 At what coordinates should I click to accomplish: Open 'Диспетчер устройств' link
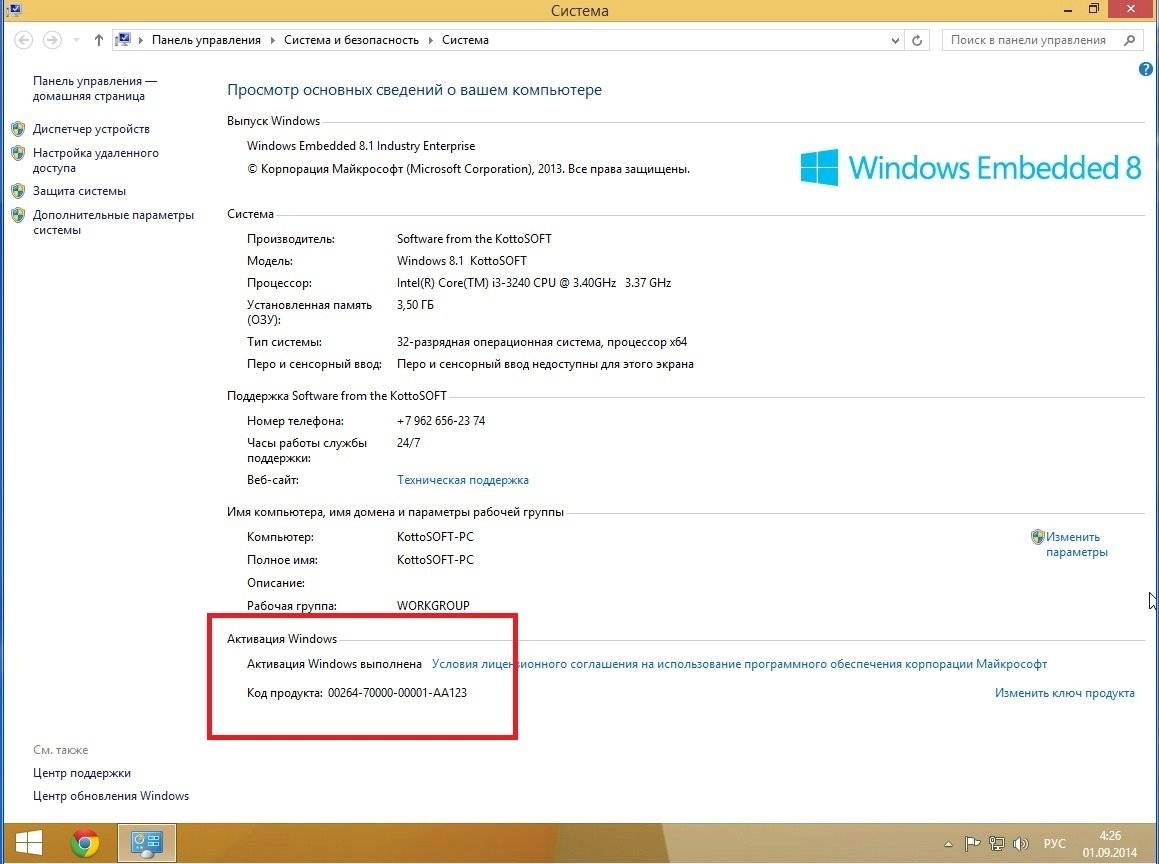91,129
